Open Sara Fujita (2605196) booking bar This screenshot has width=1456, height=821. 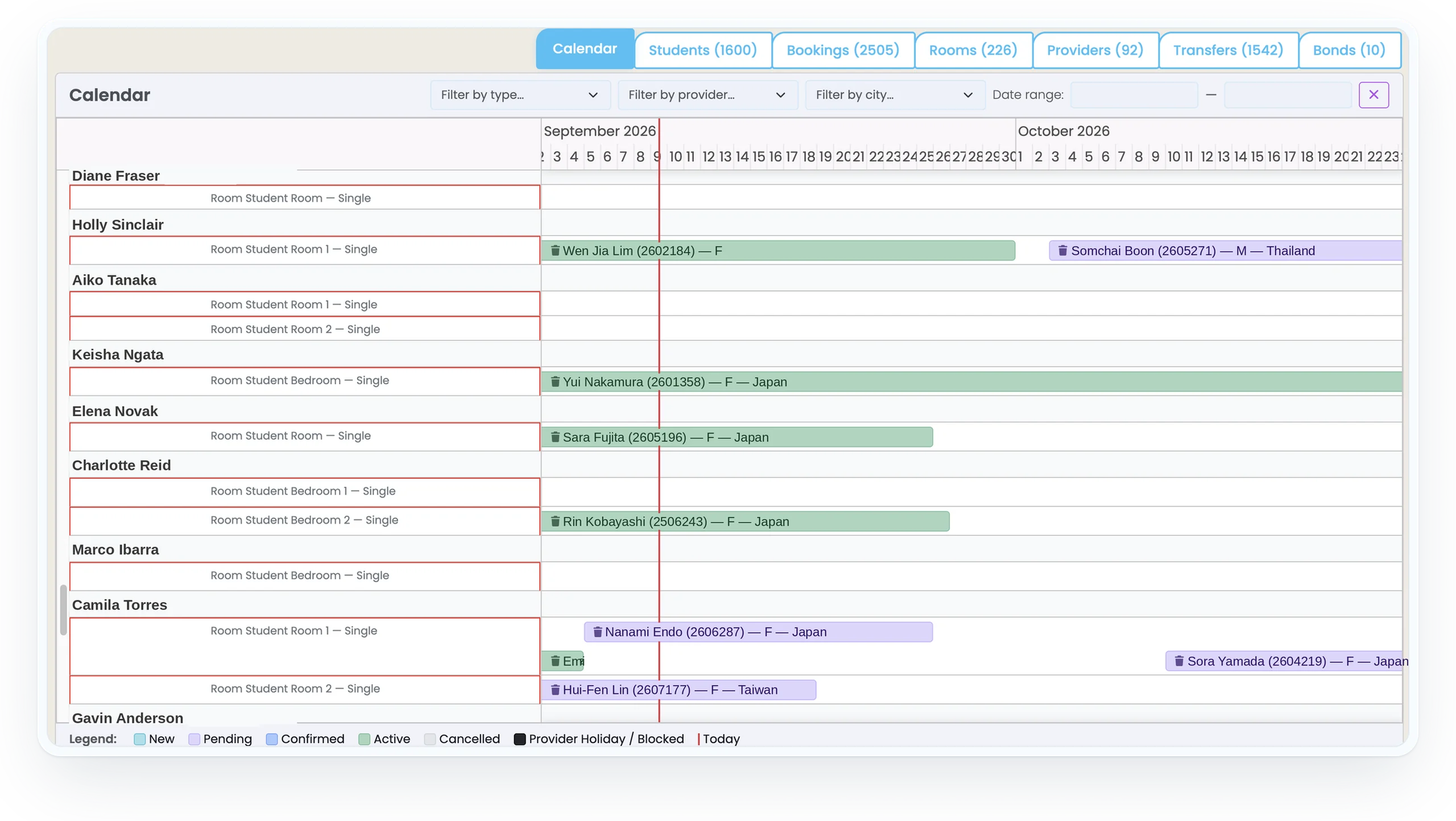point(737,437)
